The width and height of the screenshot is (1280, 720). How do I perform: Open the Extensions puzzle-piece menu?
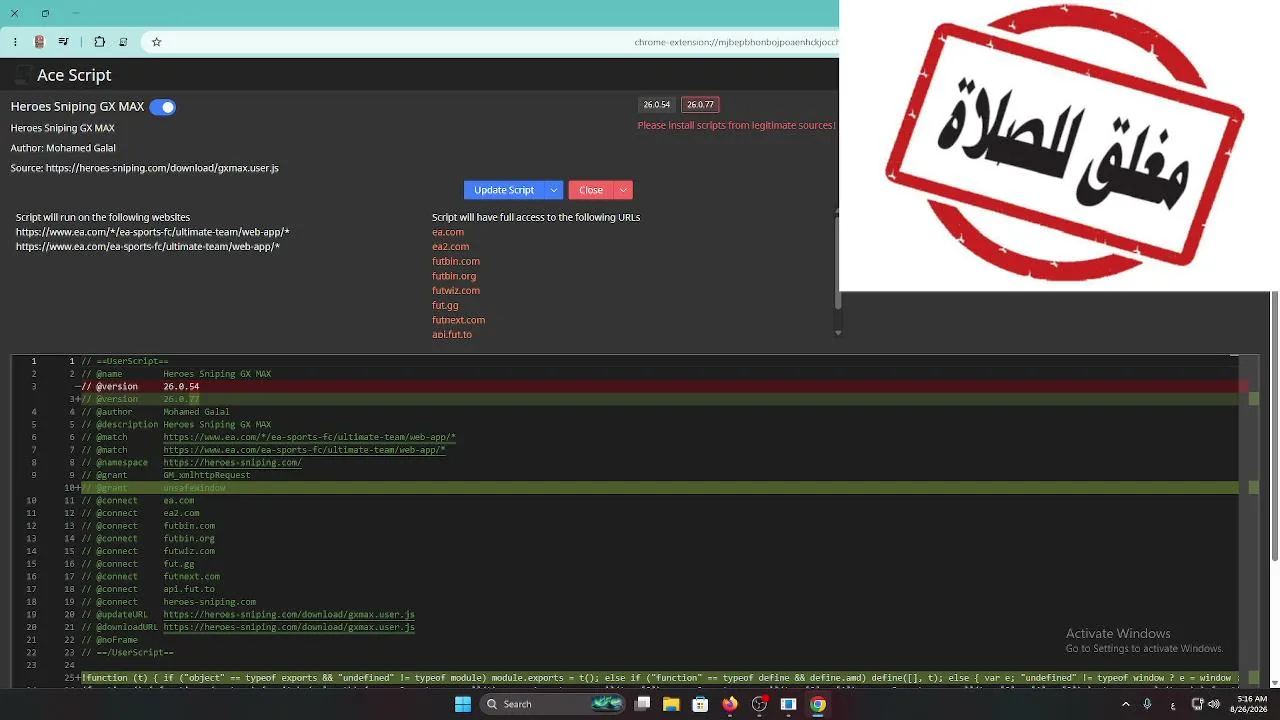tap(99, 42)
